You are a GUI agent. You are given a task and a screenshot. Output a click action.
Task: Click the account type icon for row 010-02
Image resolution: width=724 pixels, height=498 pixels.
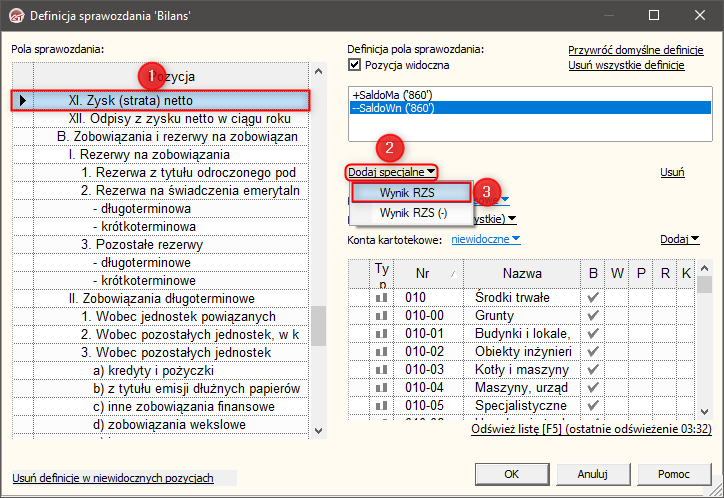(x=381, y=352)
